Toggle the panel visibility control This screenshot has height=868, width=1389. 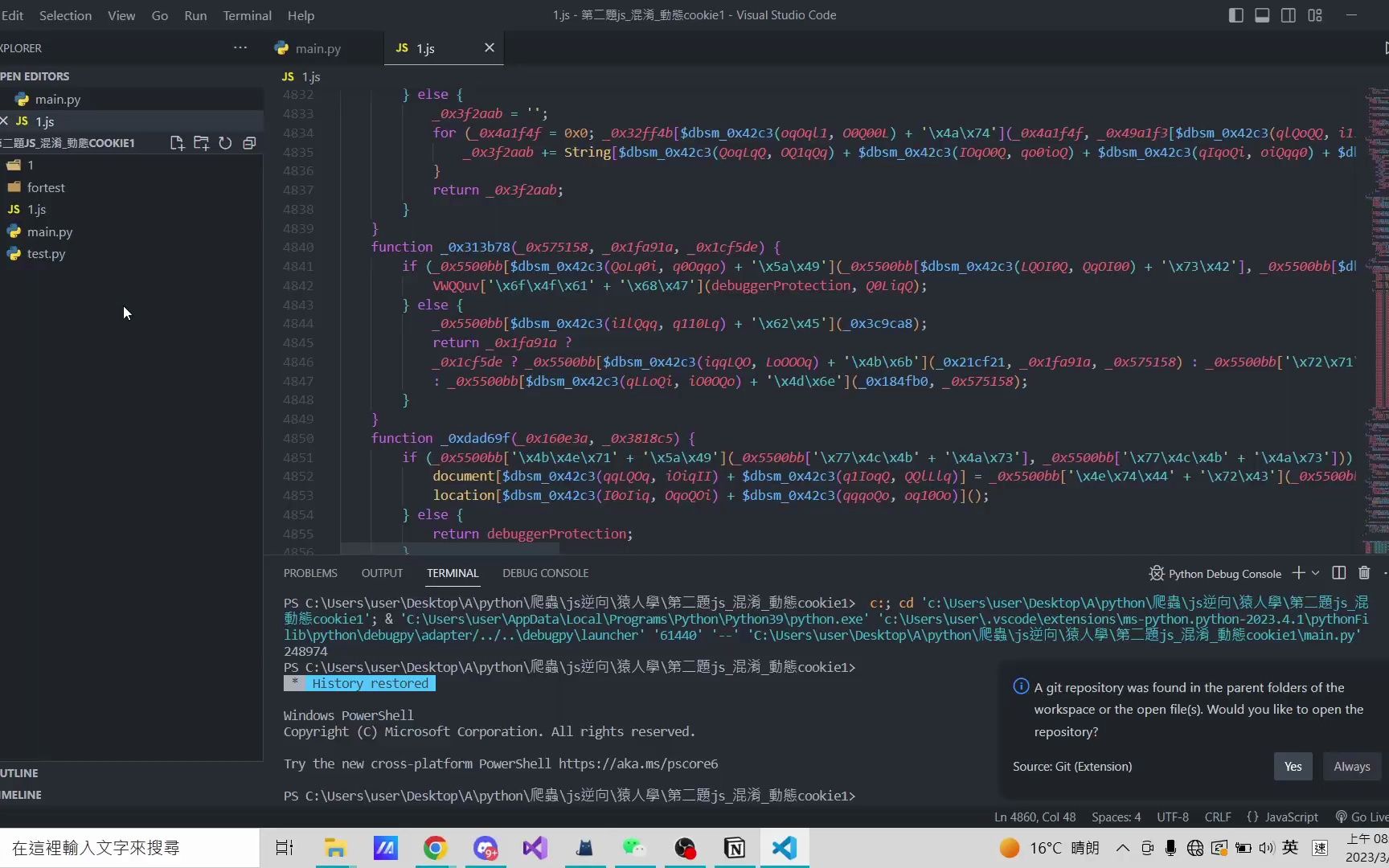1262,15
